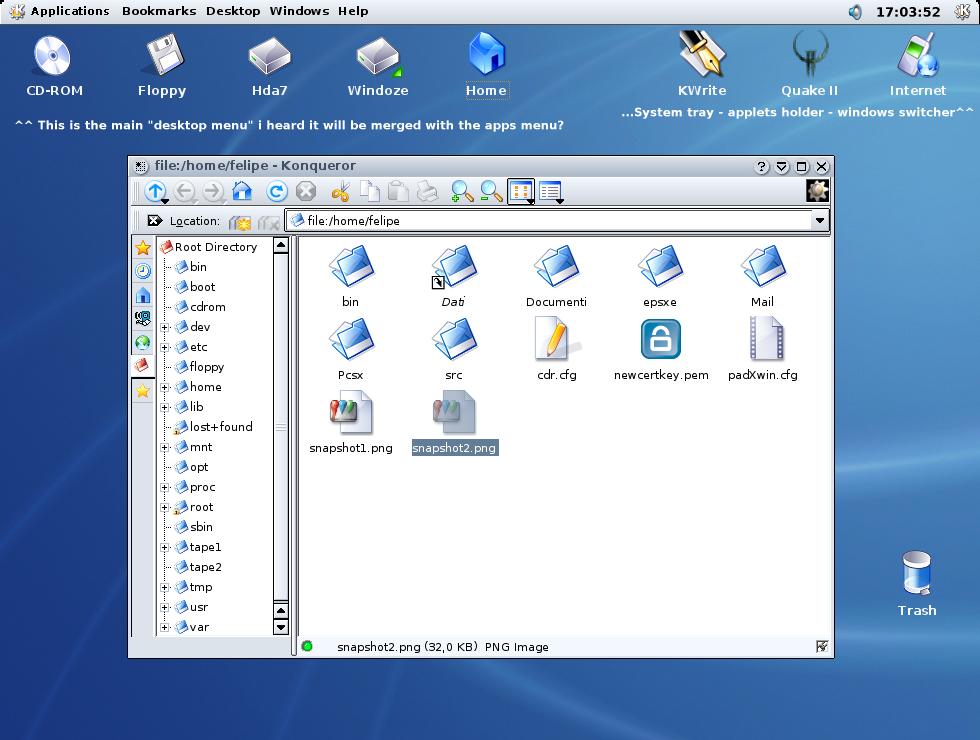
Task: Click the KDE gear animation icon
Action: pyautogui.click(x=818, y=191)
